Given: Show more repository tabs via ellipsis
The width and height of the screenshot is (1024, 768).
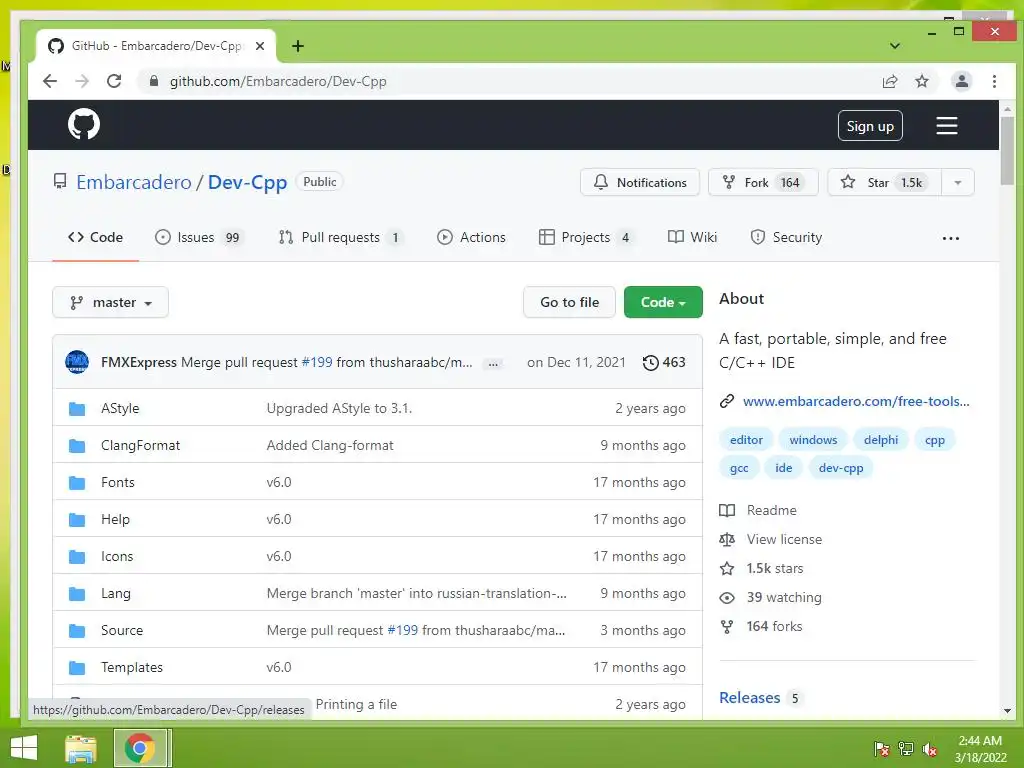Looking at the screenshot, I should [x=951, y=238].
